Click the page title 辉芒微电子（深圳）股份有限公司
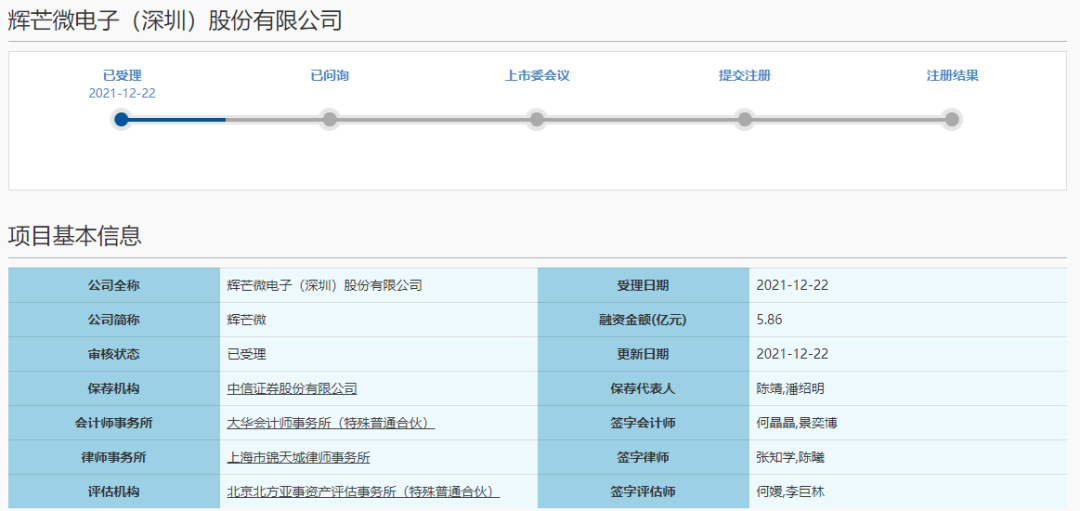The width and height of the screenshot is (1080, 511). pyautogui.click(x=175, y=21)
